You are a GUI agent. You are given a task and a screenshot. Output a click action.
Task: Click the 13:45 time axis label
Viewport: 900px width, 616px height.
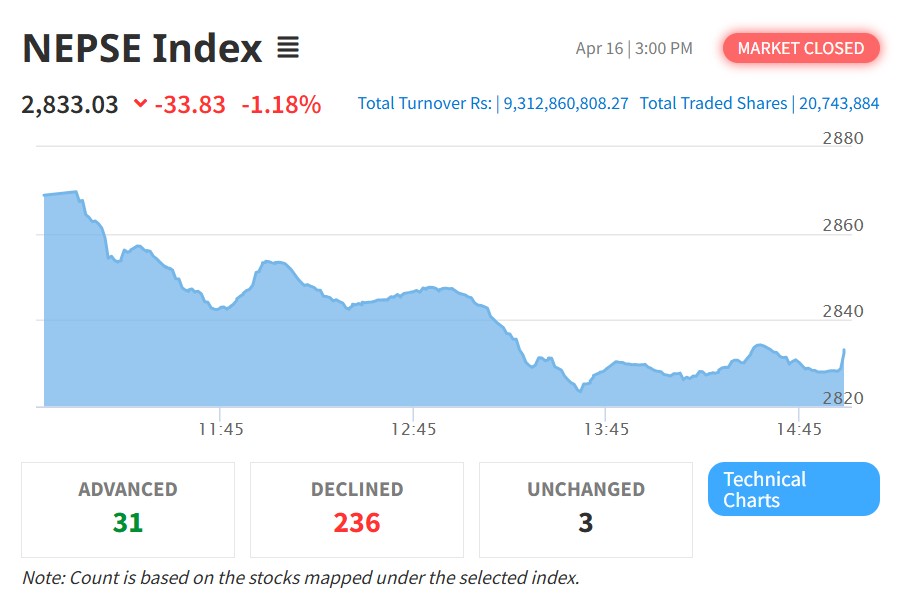[606, 429]
